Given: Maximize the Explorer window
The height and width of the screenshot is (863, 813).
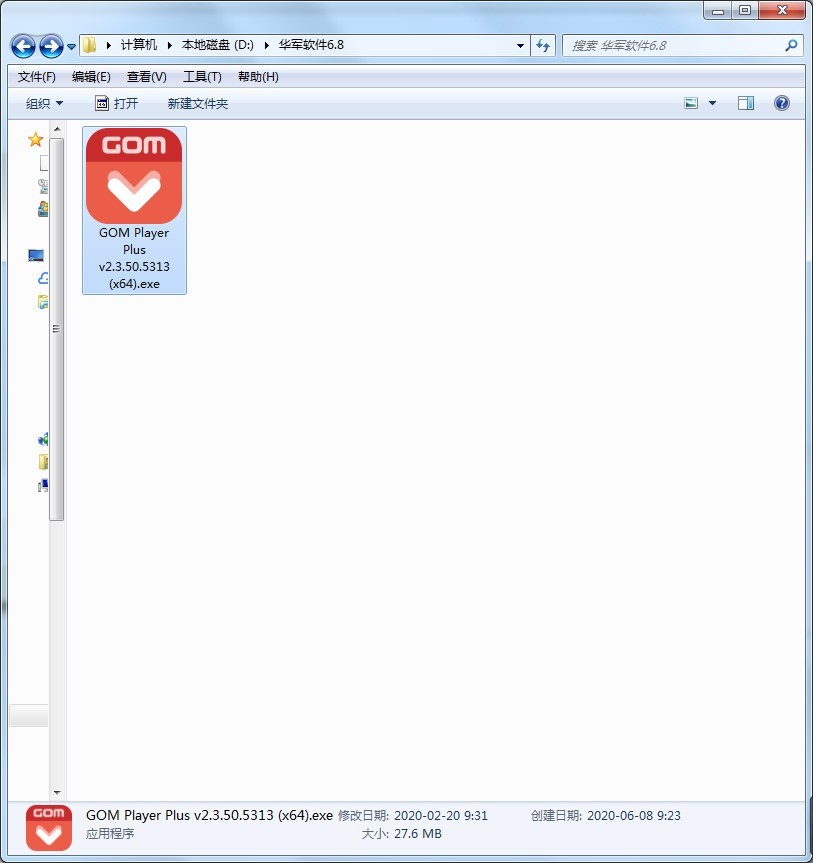Looking at the screenshot, I should (745, 10).
